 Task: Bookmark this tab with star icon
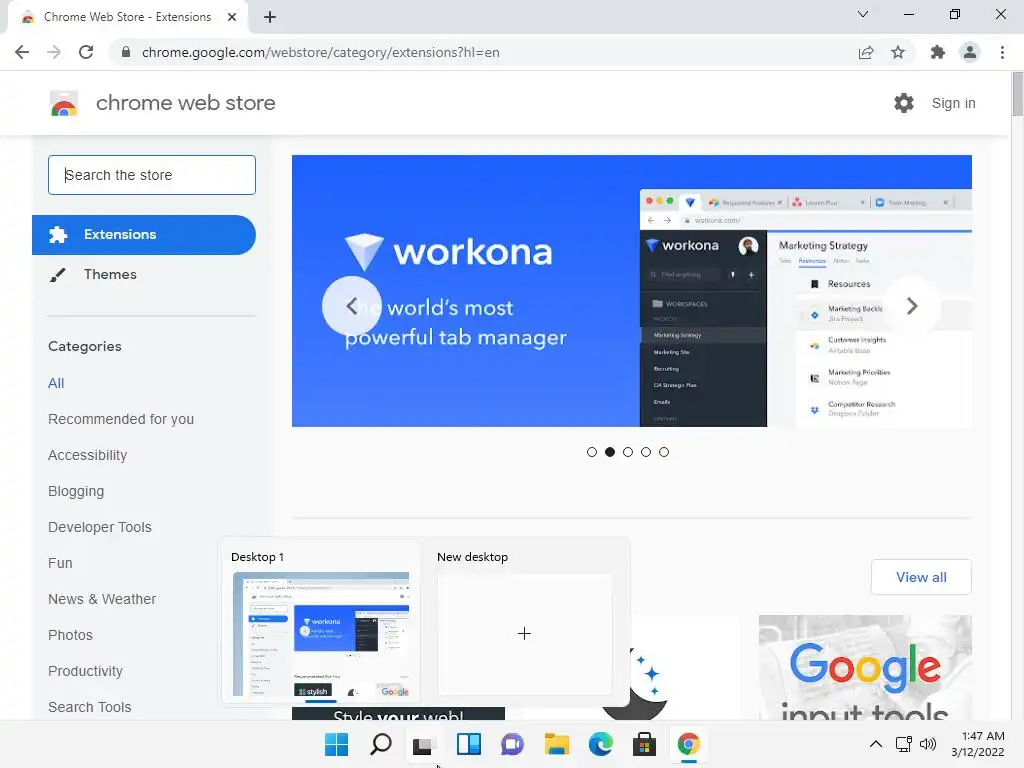coord(898,52)
